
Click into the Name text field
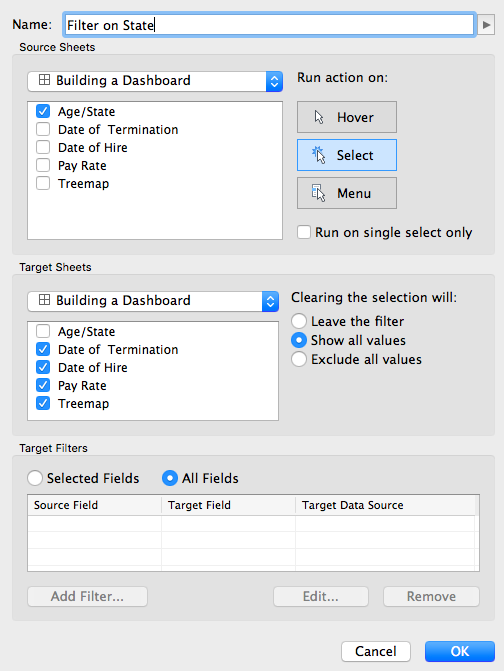[x=270, y=25]
